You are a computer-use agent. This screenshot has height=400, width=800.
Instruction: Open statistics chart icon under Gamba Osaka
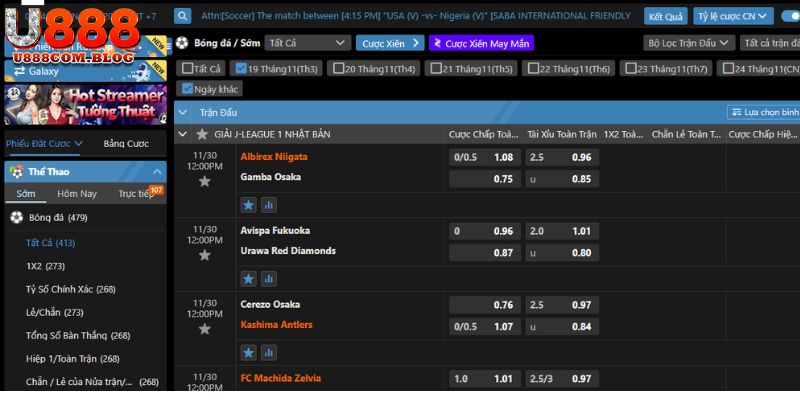click(x=269, y=205)
